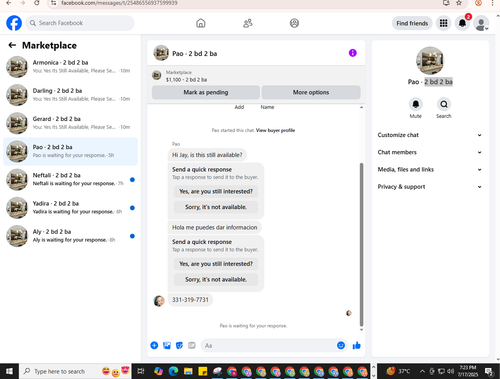
Task: Open Gerard 2 bd 2 ba conversation
Action: coord(70,123)
